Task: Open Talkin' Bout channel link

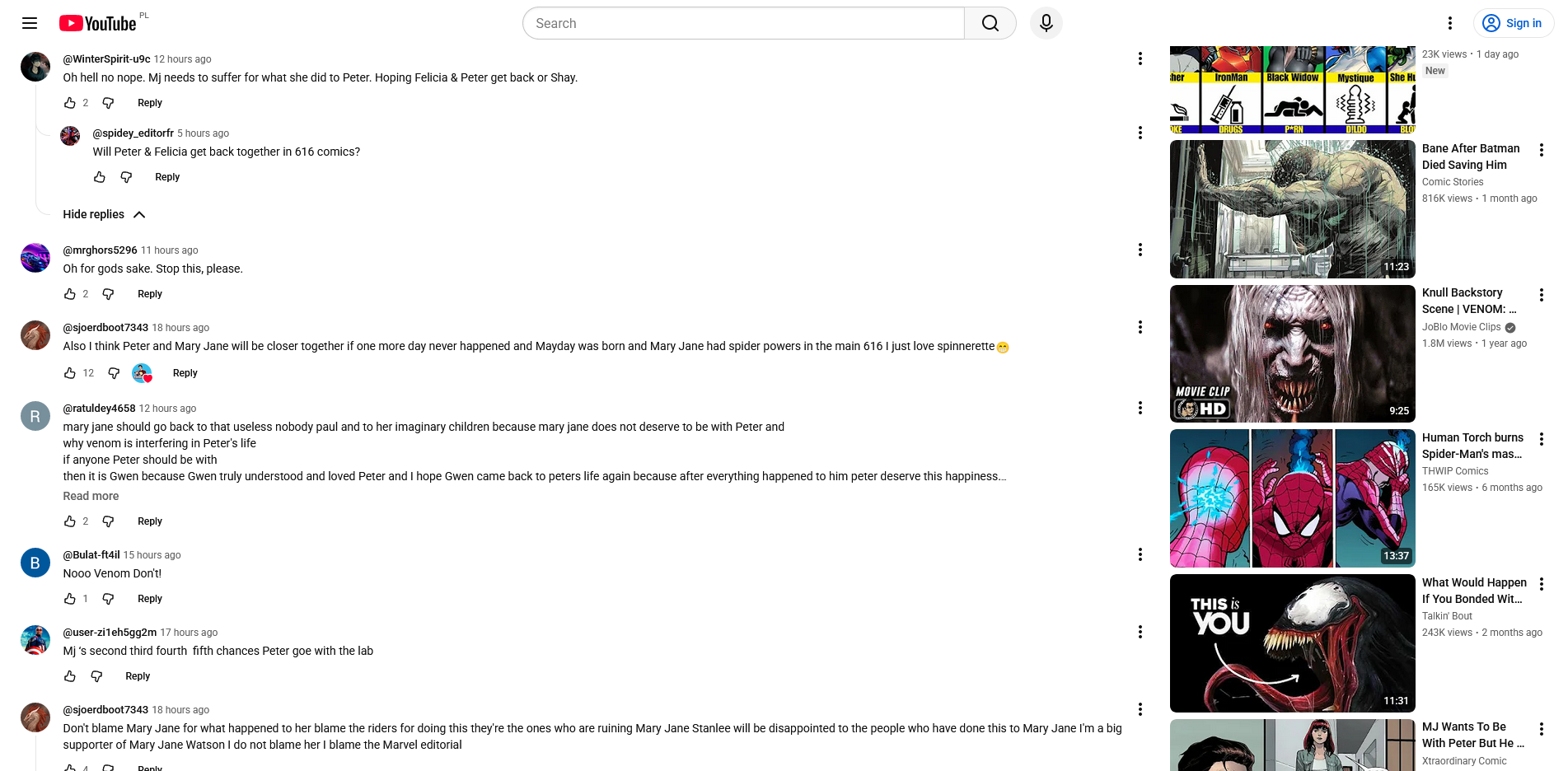Action: tap(1447, 616)
